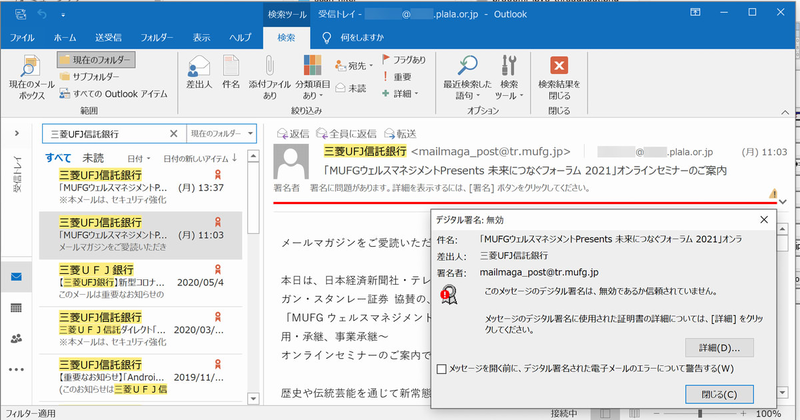
Task: Click 全員に返信 reply all button
Action: pos(346,134)
